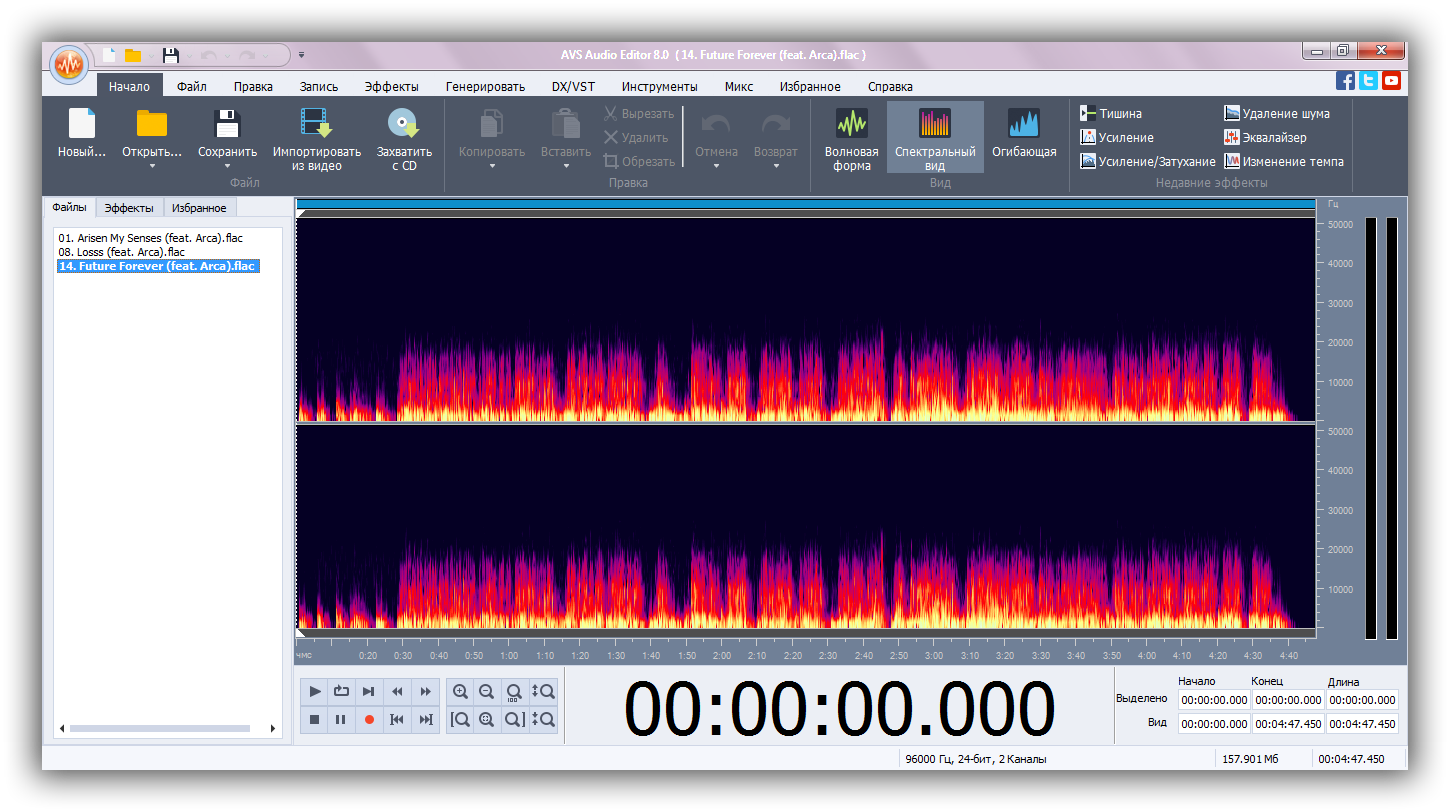This screenshot has width=1450, height=812.
Task: Open dropdown next to quick access folder icon
Action: click(x=150, y=55)
